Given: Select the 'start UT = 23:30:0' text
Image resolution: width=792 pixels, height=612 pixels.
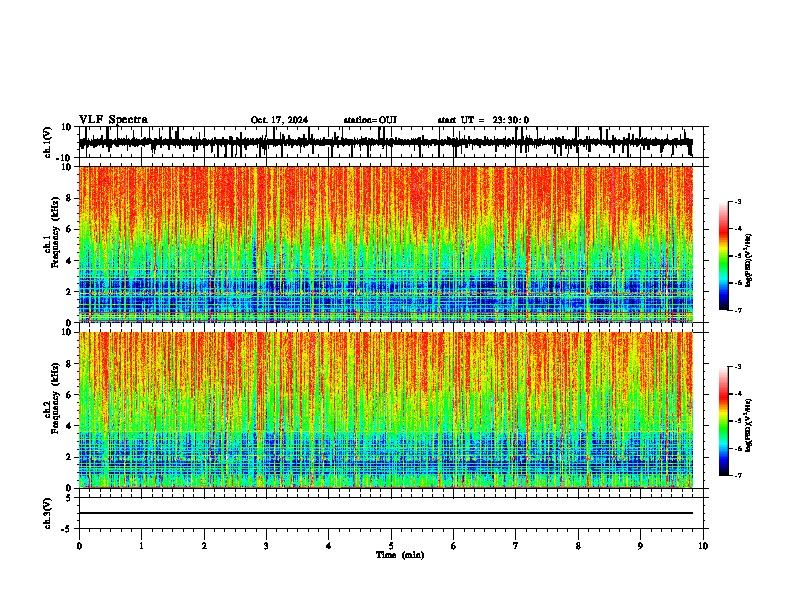Looking at the screenshot, I should tap(483, 120).
